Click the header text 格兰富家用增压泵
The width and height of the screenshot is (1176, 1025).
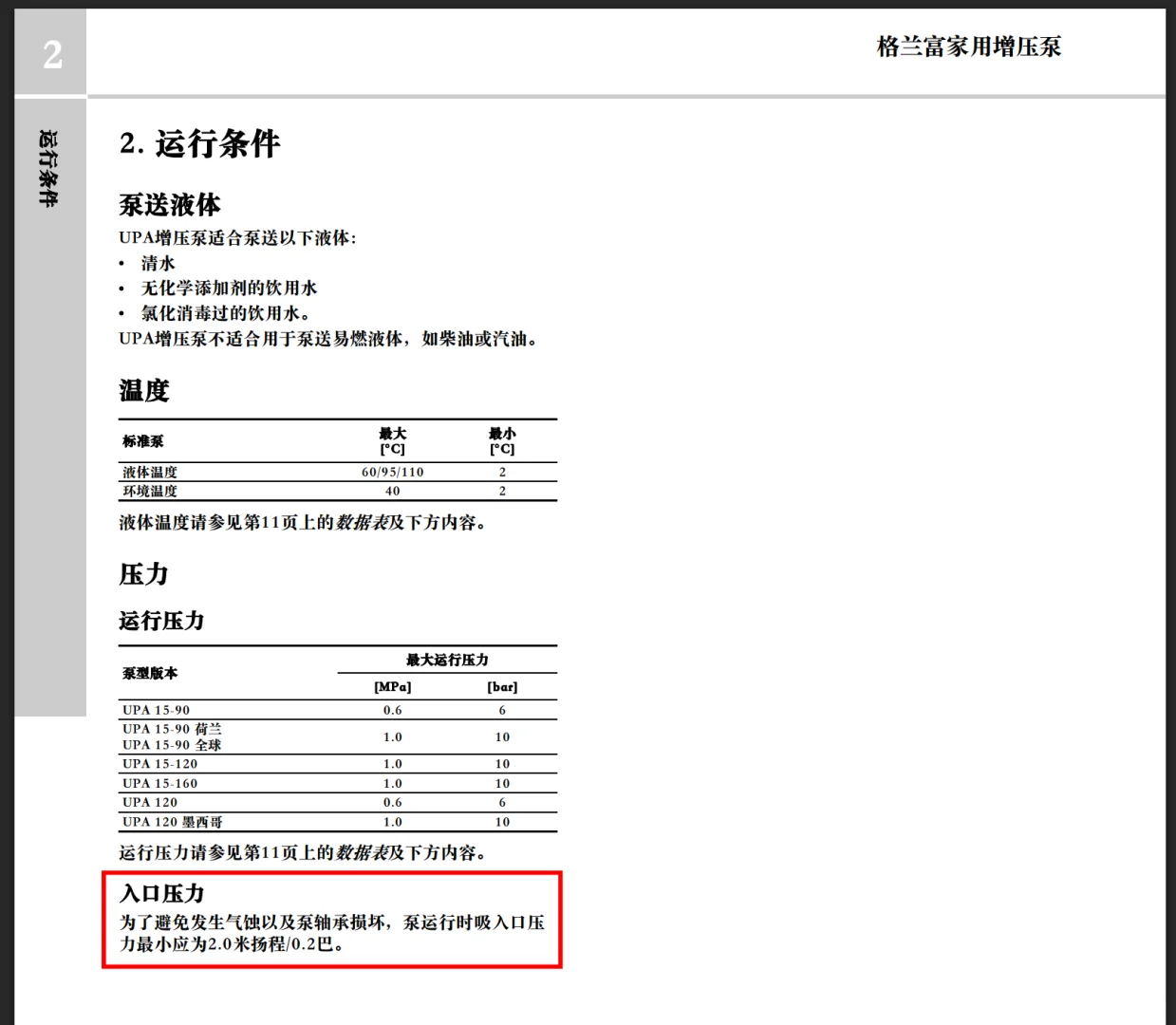coord(970,47)
